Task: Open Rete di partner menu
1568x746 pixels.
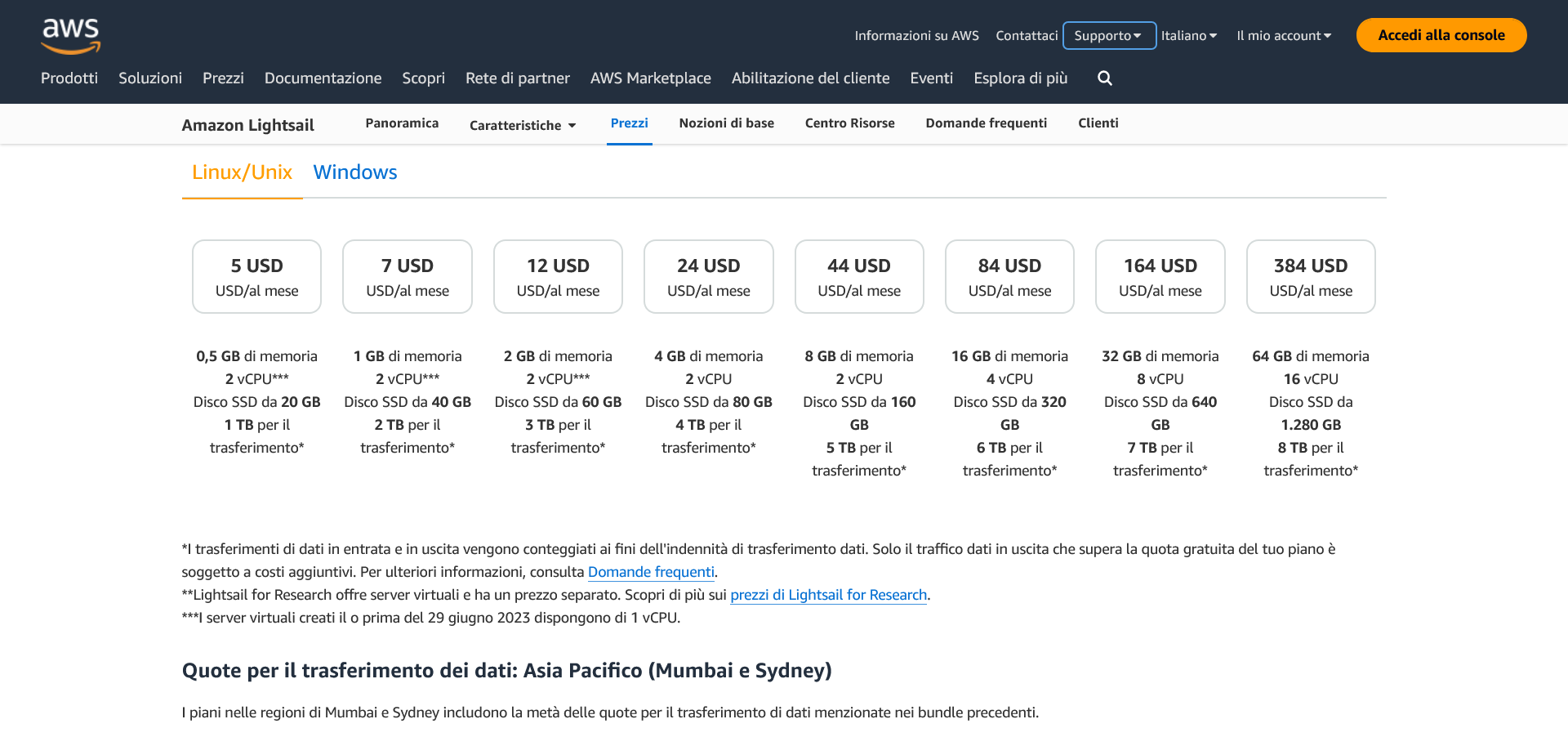Action: [x=518, y=78]
